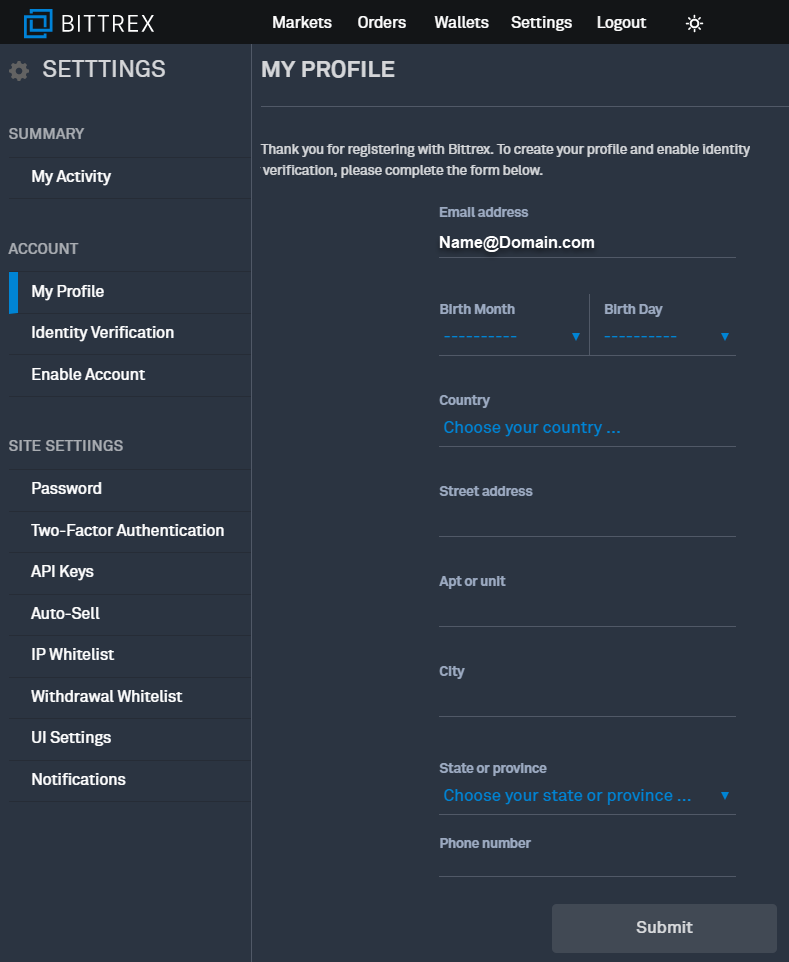Go to API Keys settings

[x=62, y=572]
